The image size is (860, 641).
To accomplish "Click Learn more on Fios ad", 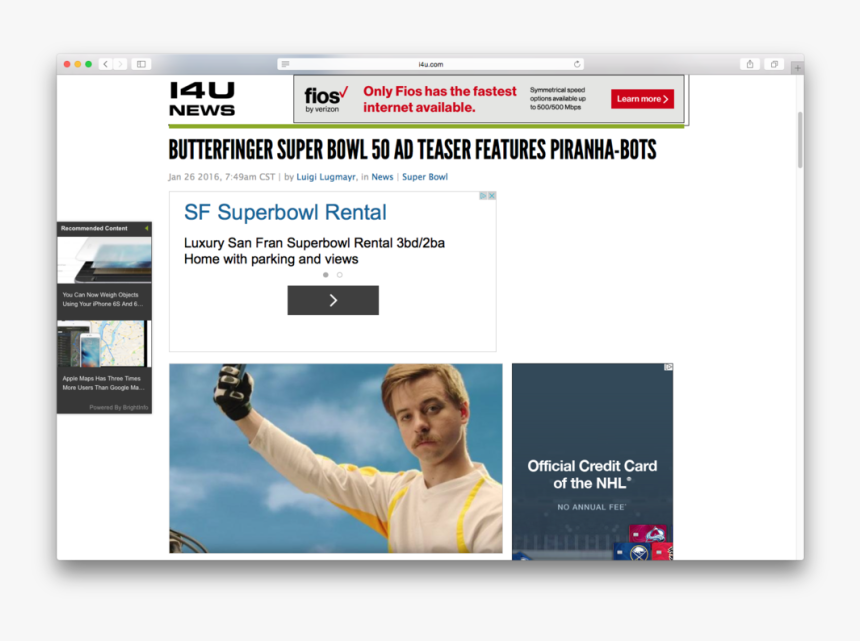I will (x=642, y=99).
